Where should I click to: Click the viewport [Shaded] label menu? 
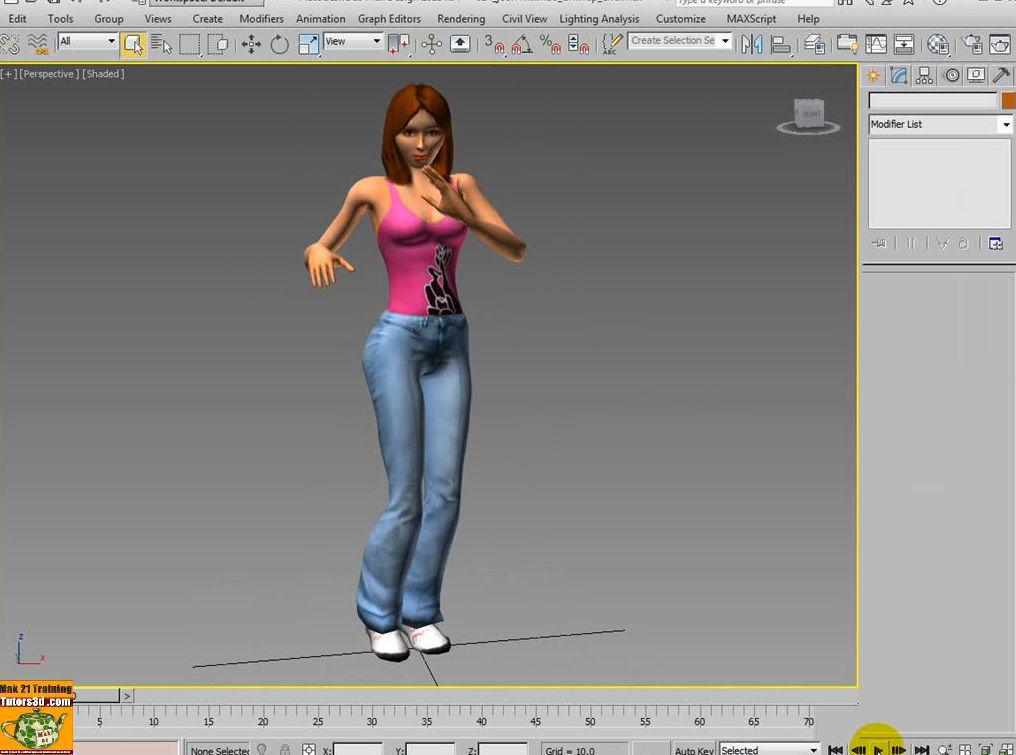pyautogui.click(x=103, y=74)
